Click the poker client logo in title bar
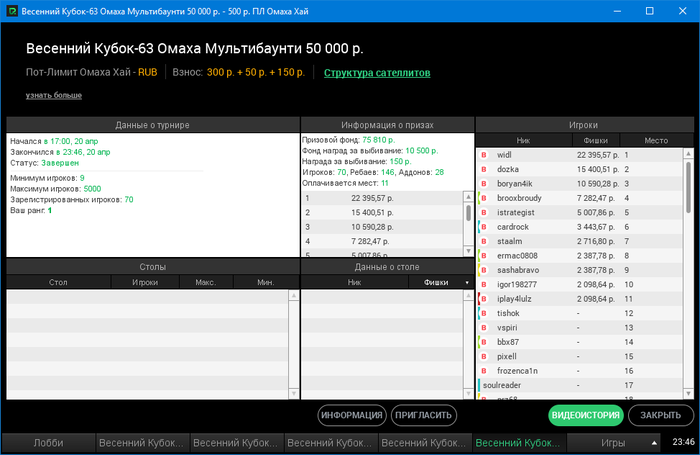The image size is (700, 455). coord(12,11)
